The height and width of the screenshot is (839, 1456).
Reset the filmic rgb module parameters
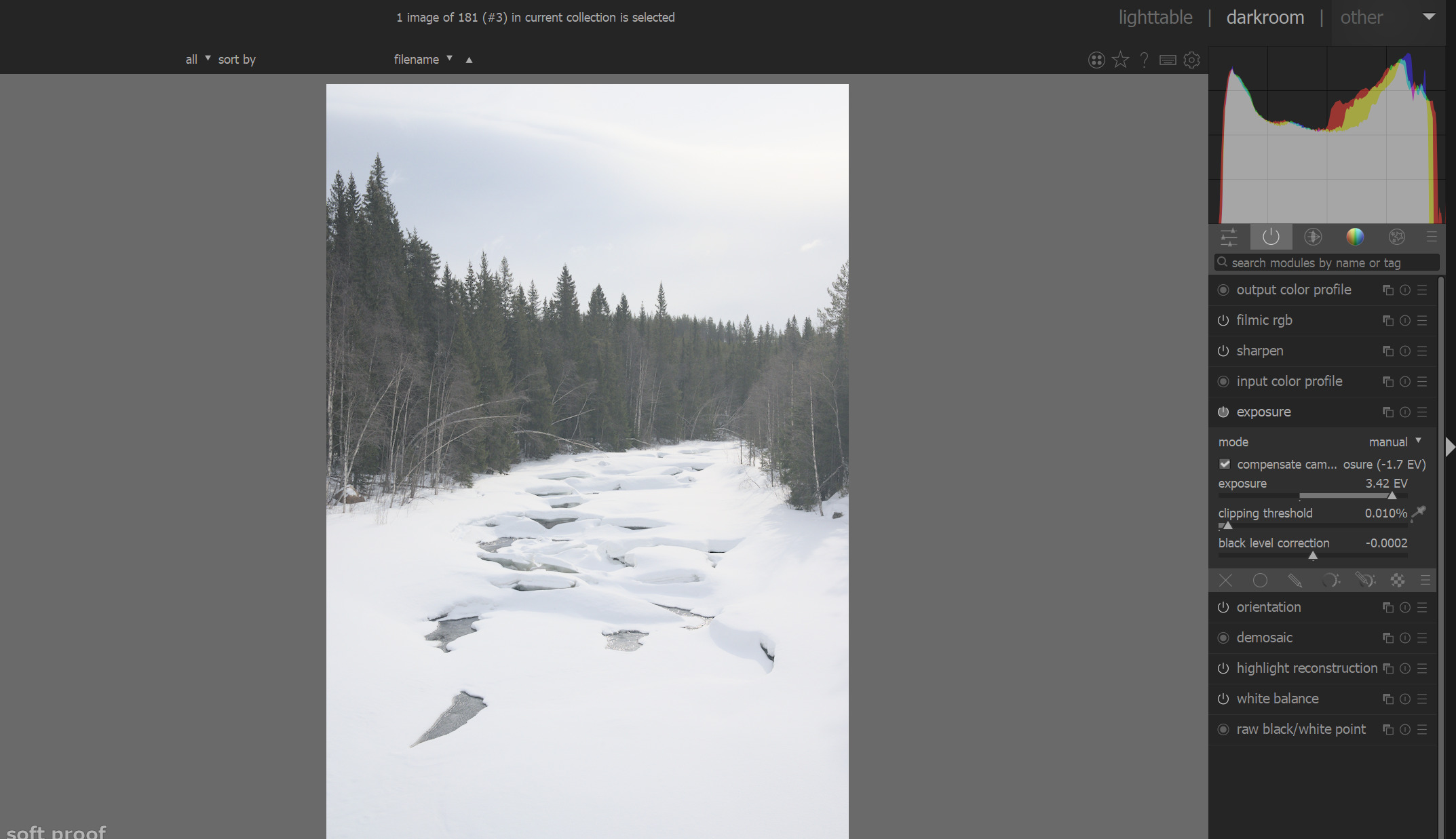pyautogui.click(x=1405, y=321)
